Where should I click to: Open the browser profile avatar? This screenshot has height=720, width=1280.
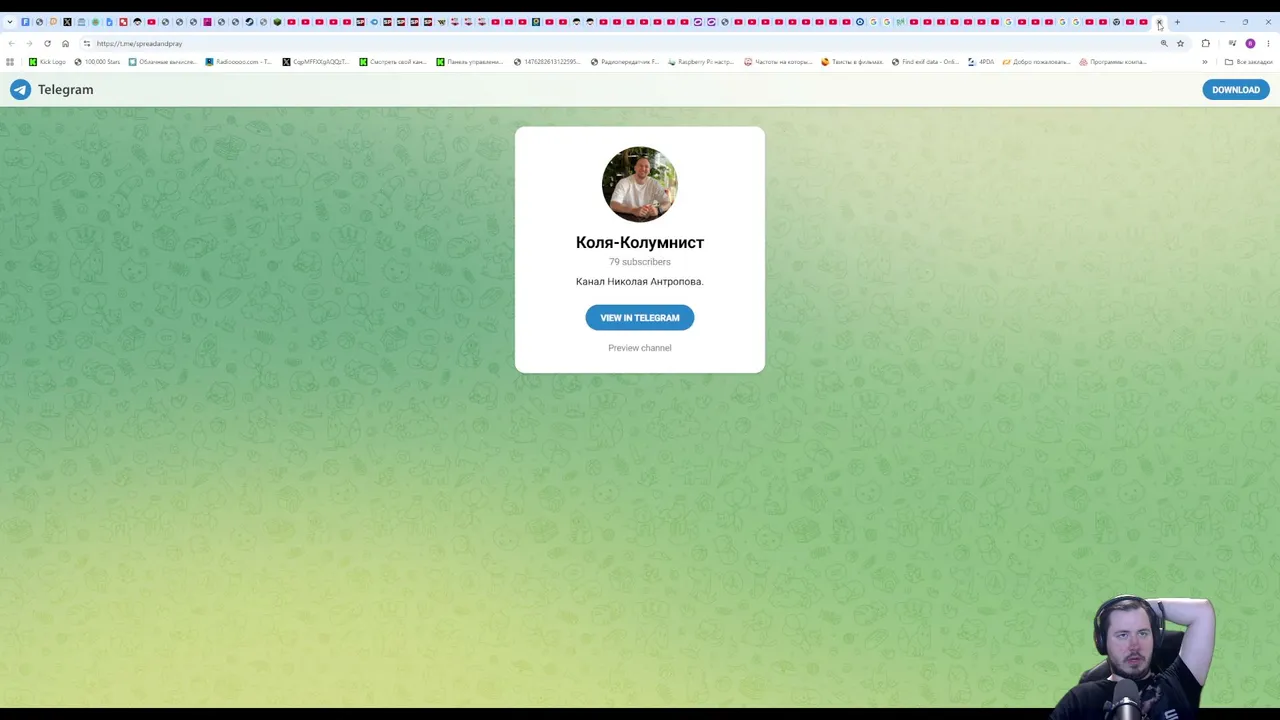tap(1250, 44)
